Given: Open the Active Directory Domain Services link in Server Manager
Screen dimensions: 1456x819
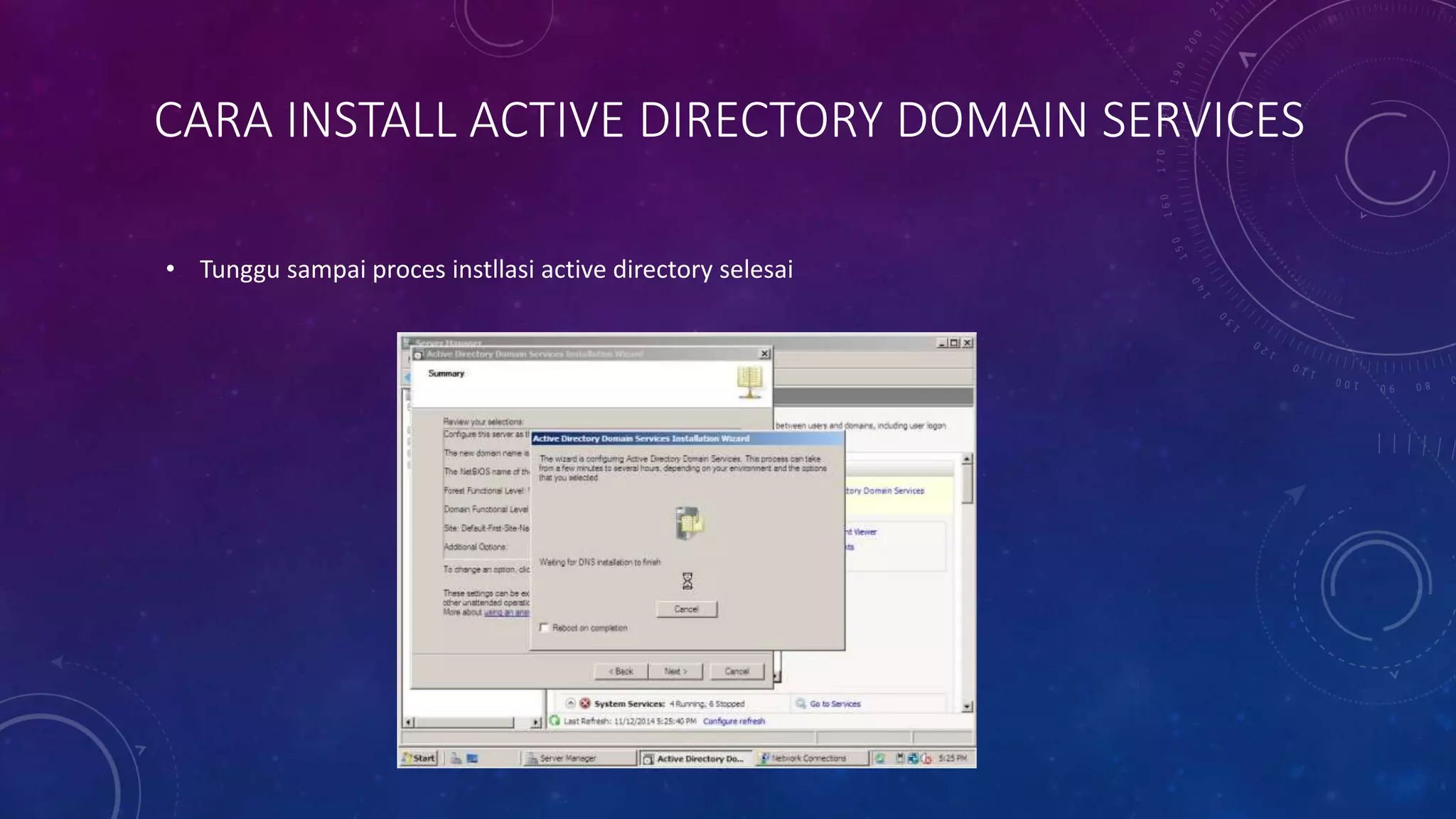Looking at the screenshot, I should pyautogui.click(x=885, y=491).
